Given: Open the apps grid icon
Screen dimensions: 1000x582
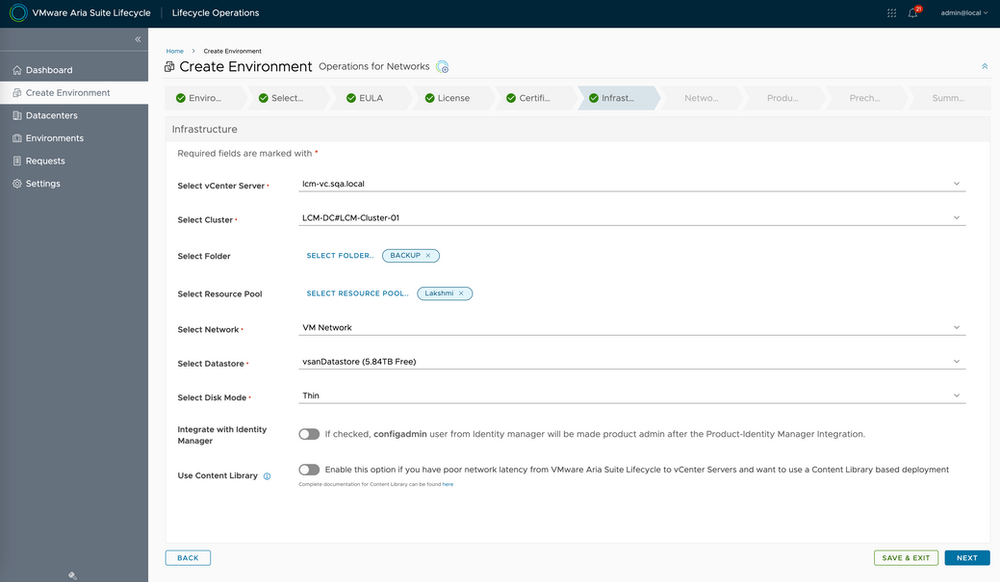Looking at the screenshot, I should [x=892, y=13].
